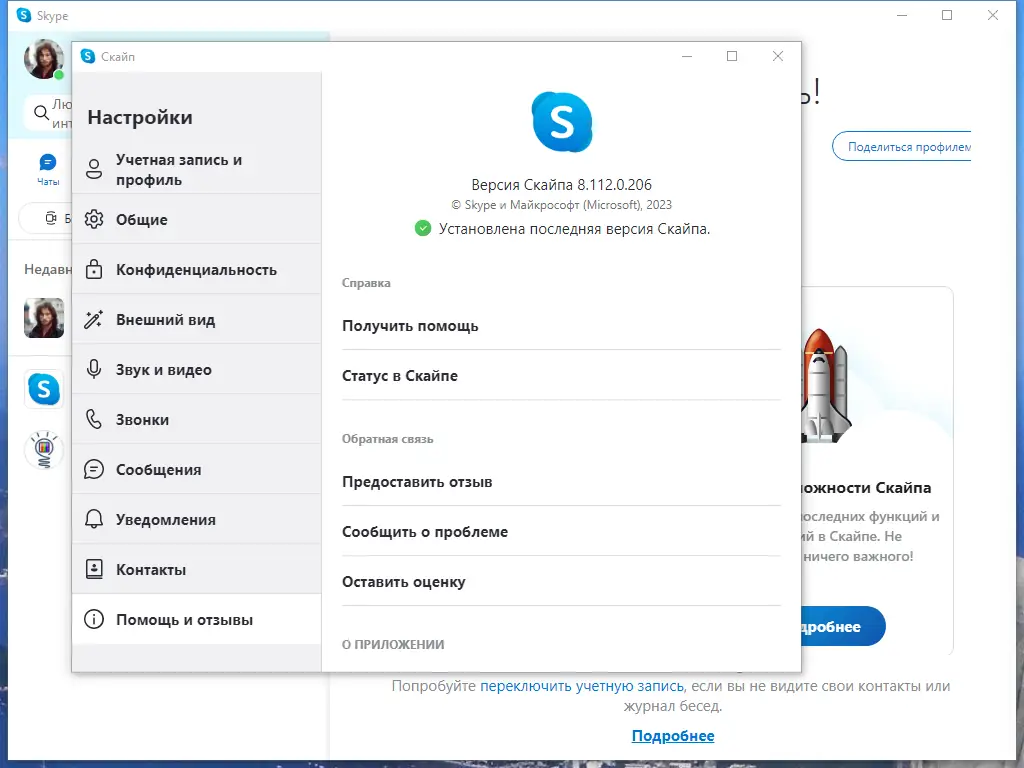Go to the Контакты settings section
The width and height of the screenshot is (1024, 768).
pos(197,569)
